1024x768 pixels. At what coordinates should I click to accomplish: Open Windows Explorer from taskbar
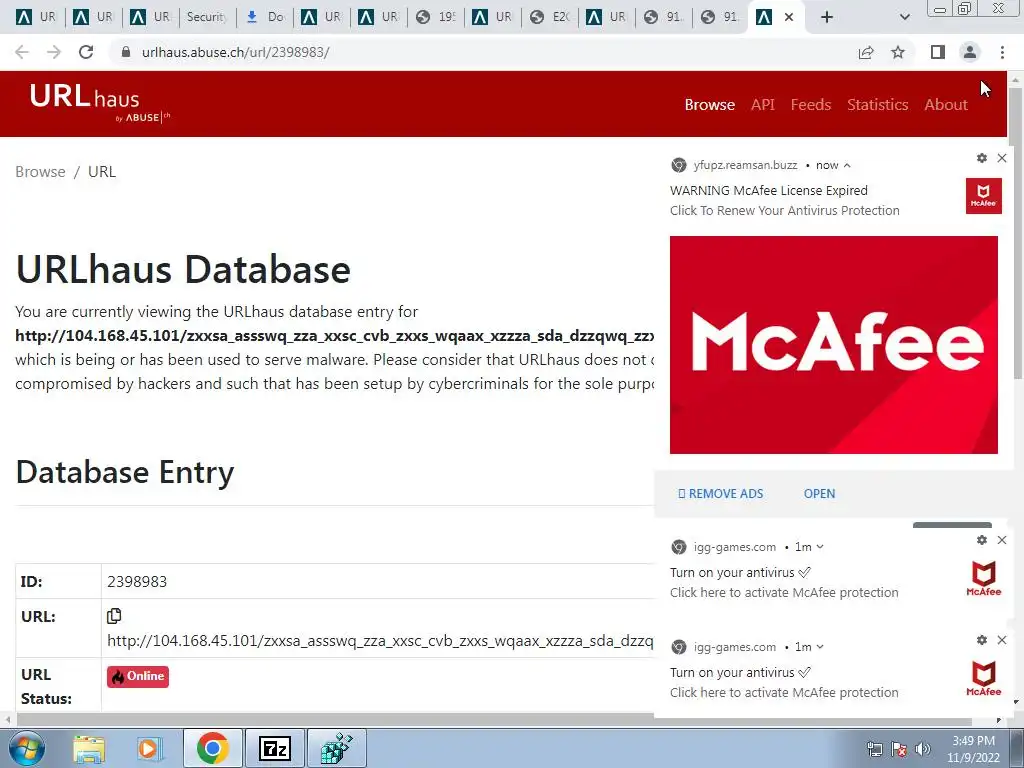coord(89,748)
